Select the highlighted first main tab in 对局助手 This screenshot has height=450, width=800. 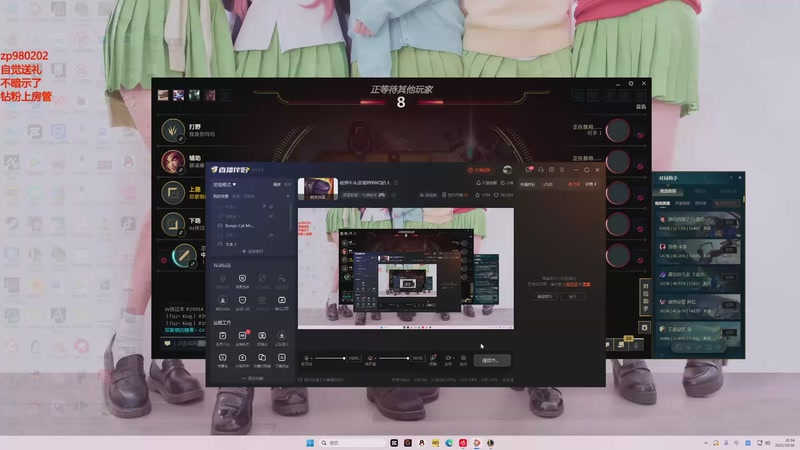coord(668,191)
